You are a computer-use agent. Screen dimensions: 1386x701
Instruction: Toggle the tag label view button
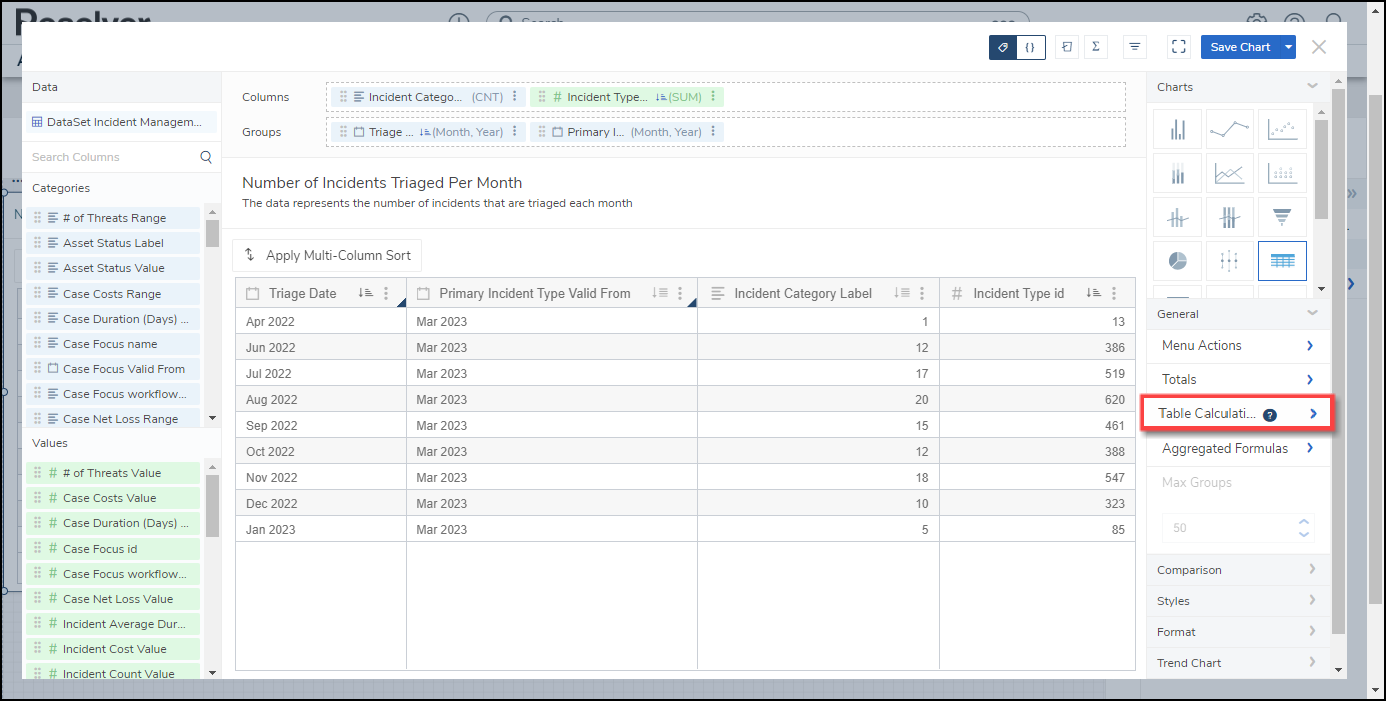point(1003,47)
